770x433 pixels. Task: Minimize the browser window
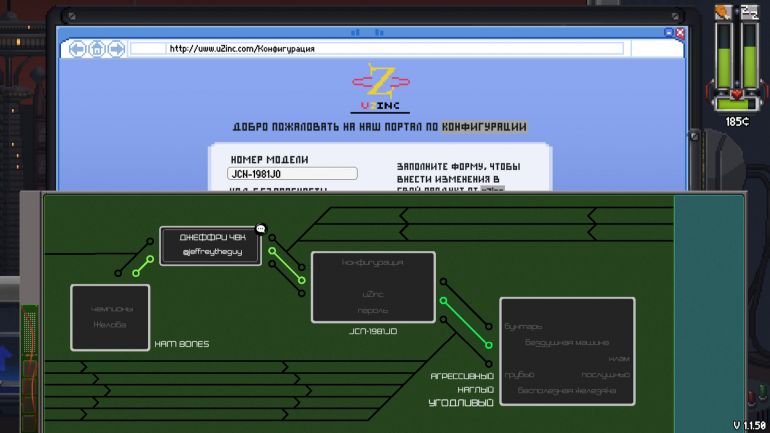[x=668, y=33]
